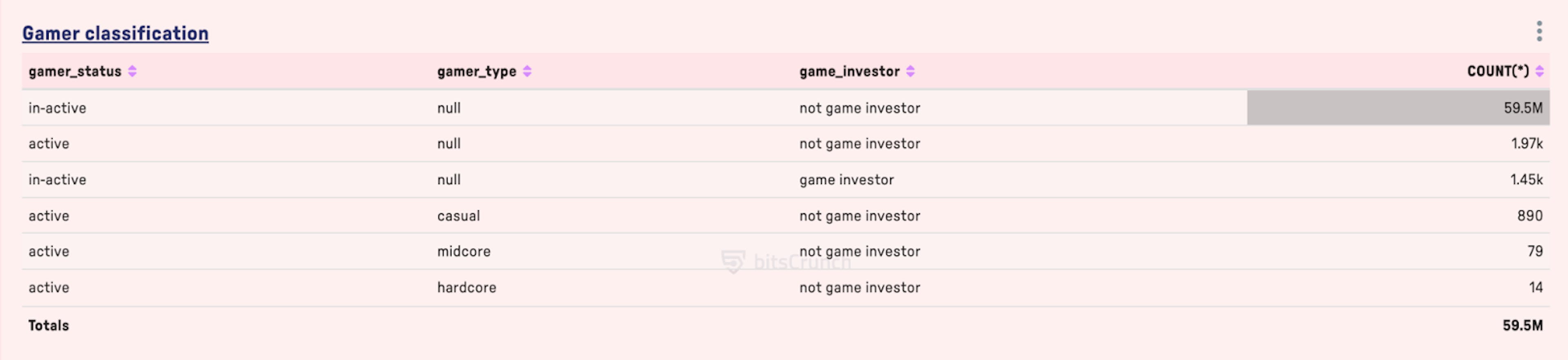Click the COUNT(*) column header

1497,71
